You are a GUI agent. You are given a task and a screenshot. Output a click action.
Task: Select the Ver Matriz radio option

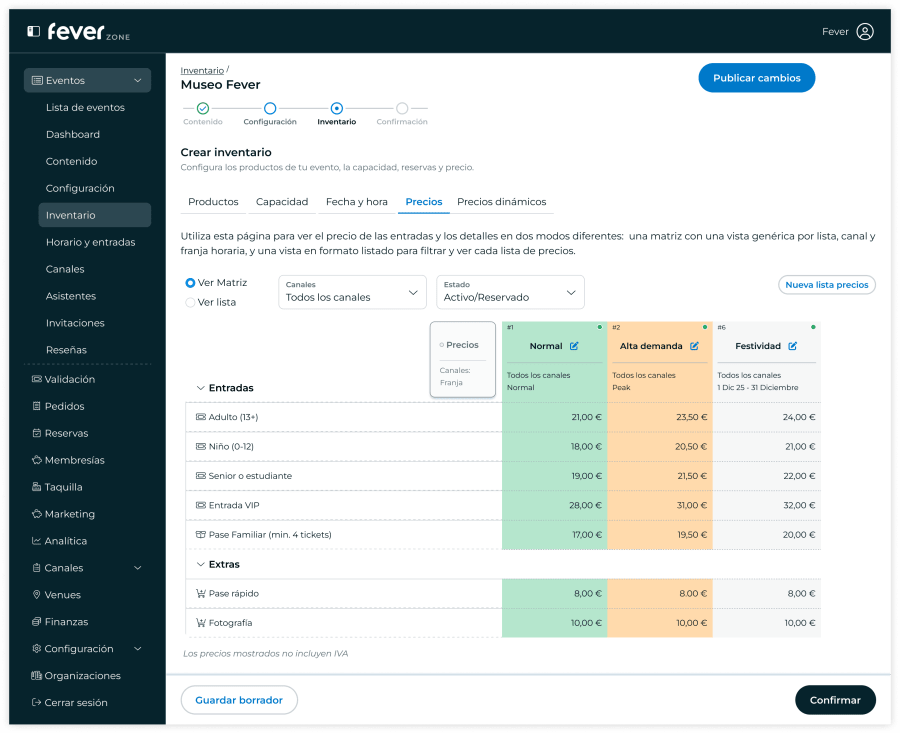[190, 283]
